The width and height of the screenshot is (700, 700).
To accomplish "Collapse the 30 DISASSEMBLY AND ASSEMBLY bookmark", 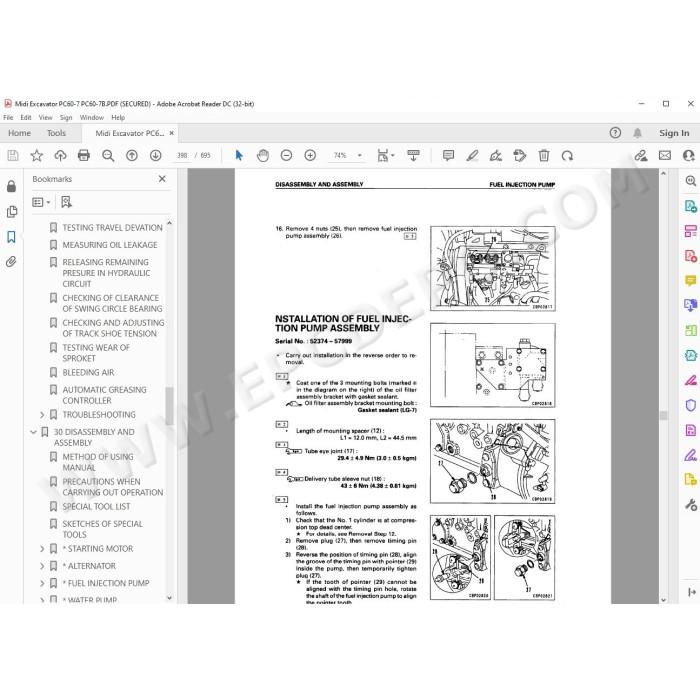I will click(33, 432).
